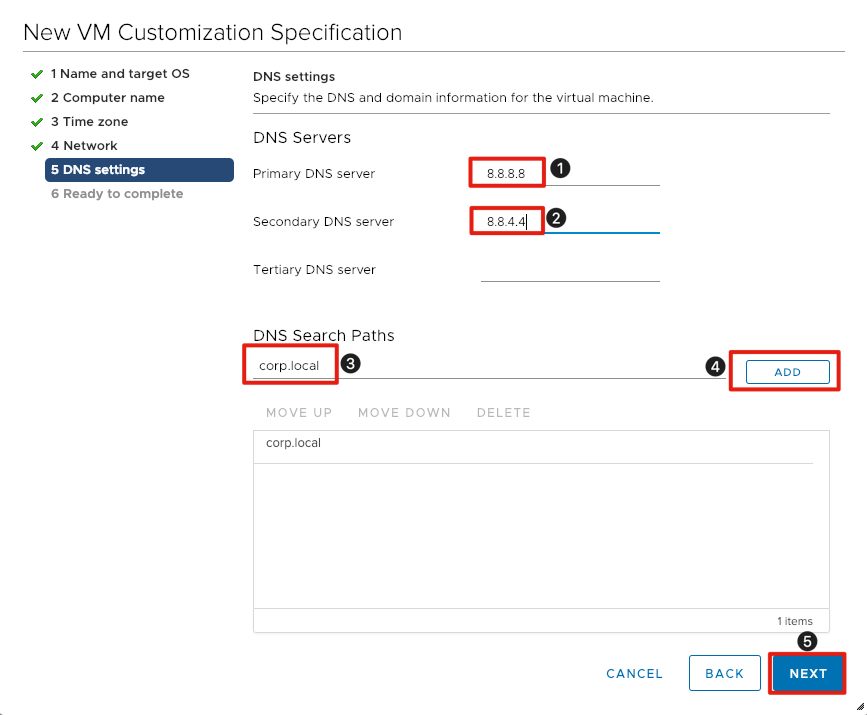Select corp.local entry in the search paths list
This screenshot has height=715, width=867.
click(294, 443)
